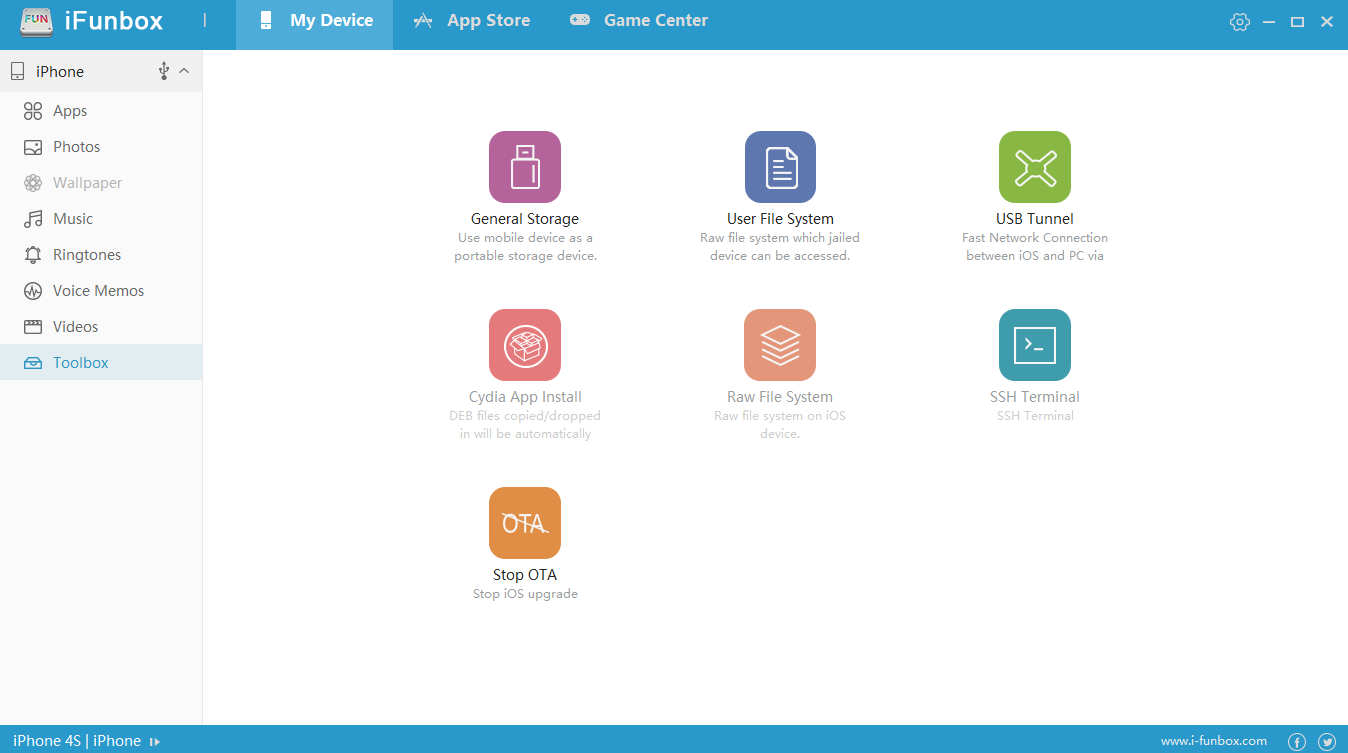Click the Wallpaper flower icon in sidebar
This screenshot has height=753, width=1348.
pos(33,183)
